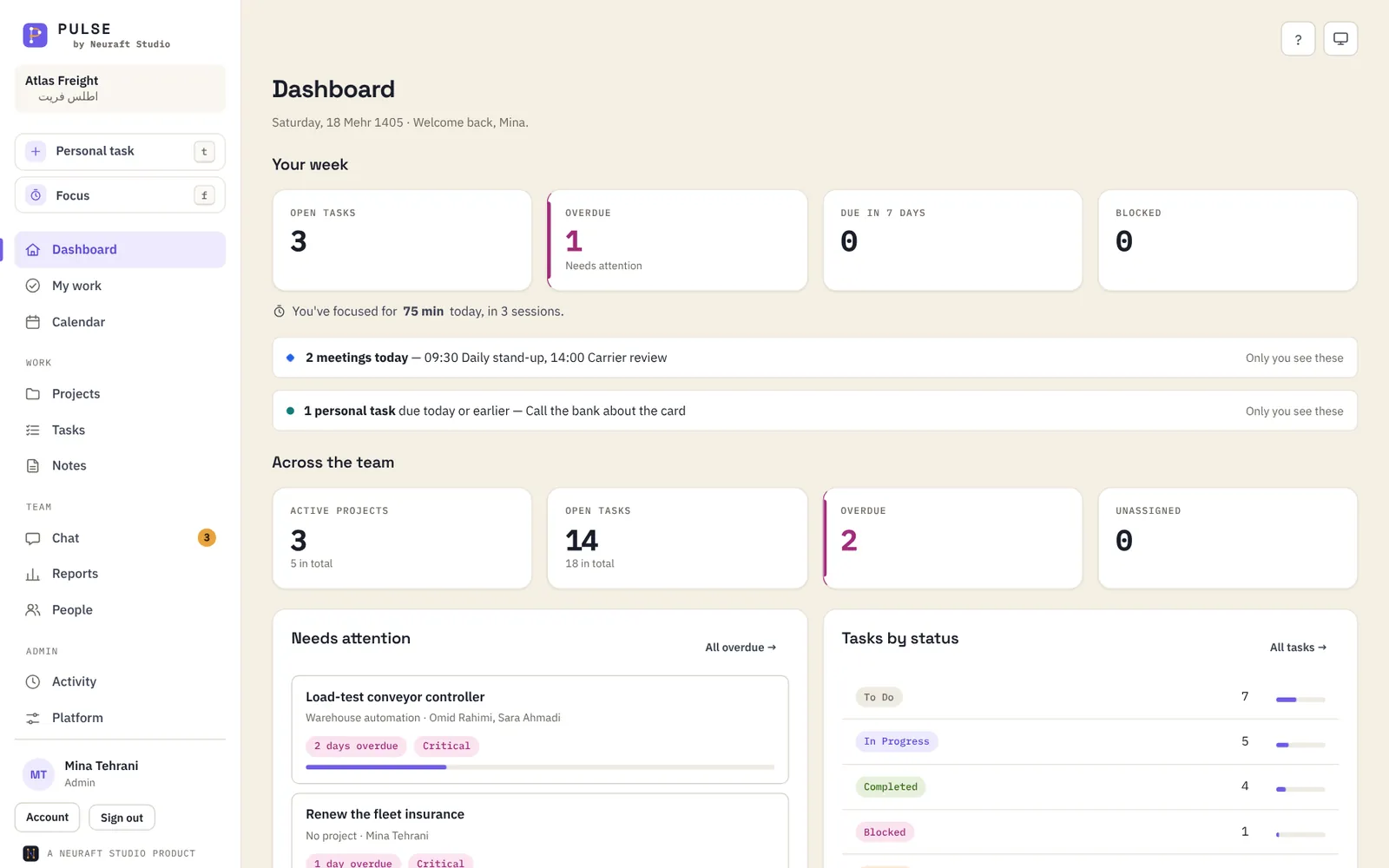
Task: Open the team Open Tasks card showing 14
Action: pos(677,538)
